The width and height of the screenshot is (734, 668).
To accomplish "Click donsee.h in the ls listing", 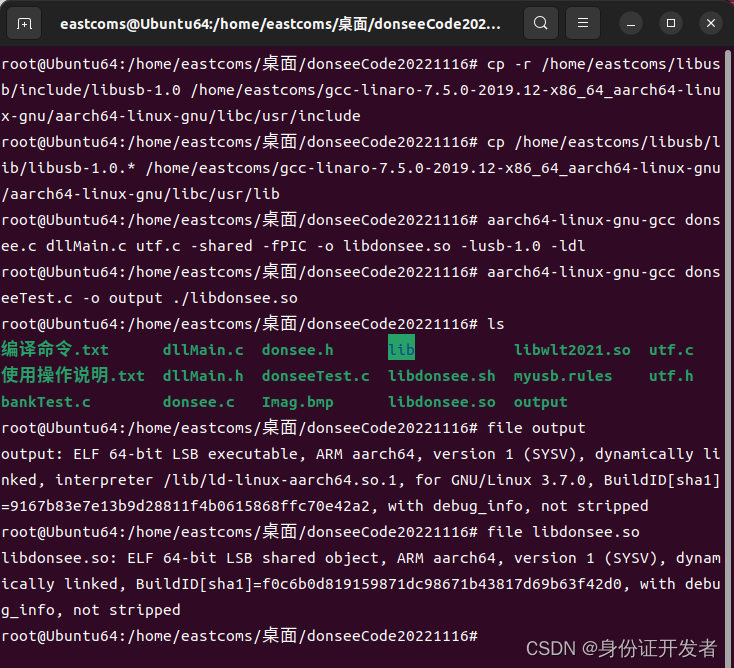I will coord(298,350).
